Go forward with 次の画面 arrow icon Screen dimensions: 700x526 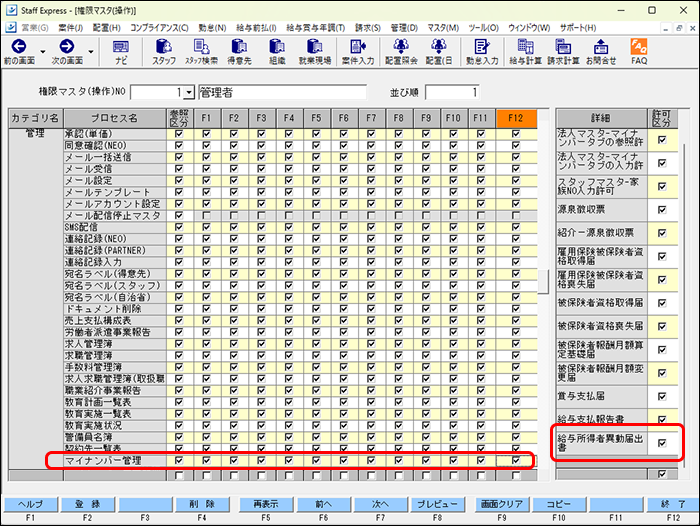click(x=67, y=46)
